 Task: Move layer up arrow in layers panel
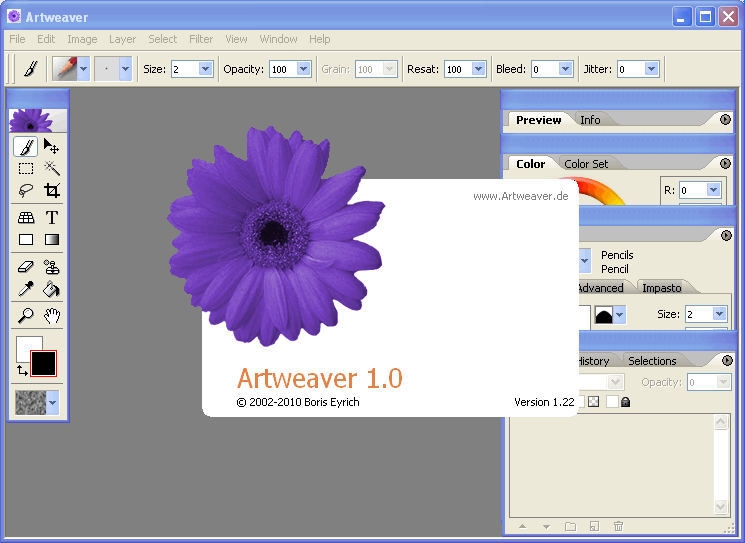click(x=523, y=526)
